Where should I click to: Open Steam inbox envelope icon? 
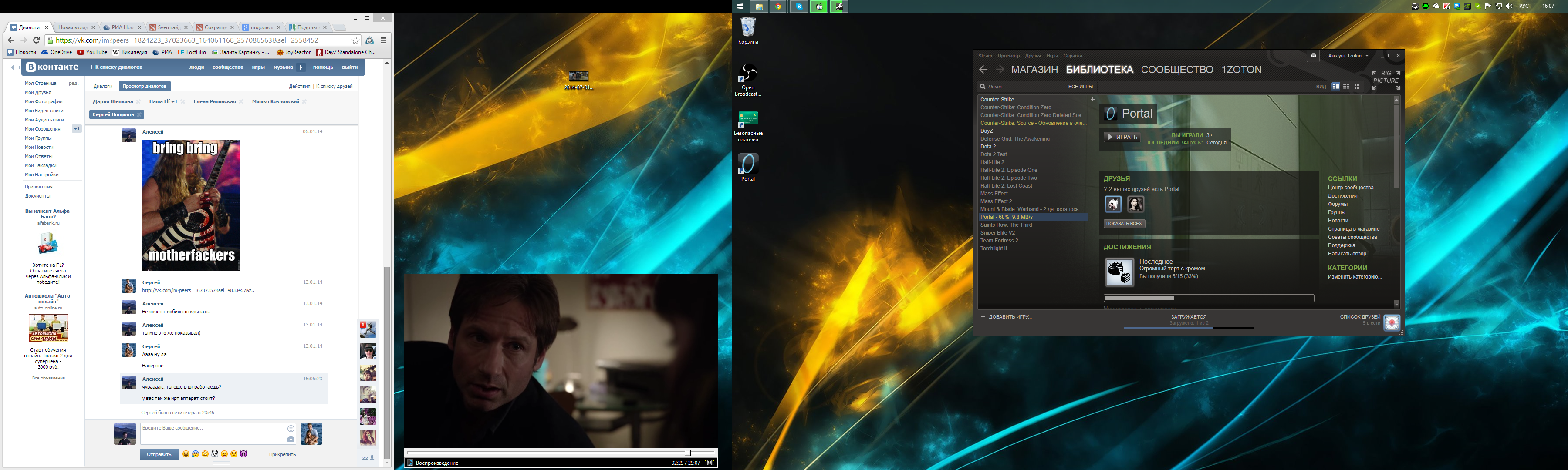click(x=1313, y=55)
